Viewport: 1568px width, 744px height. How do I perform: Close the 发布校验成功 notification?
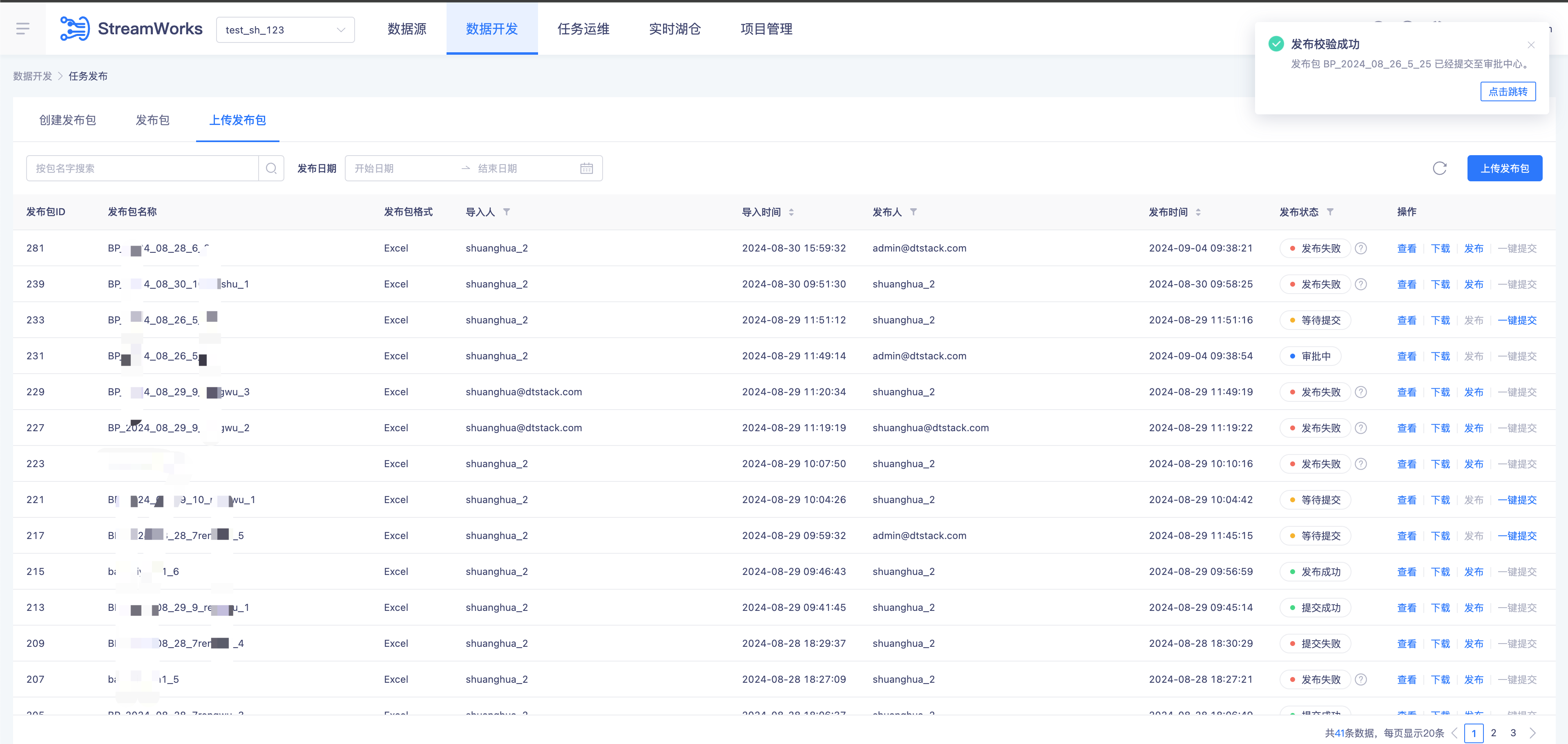[x=1531, y=45]
